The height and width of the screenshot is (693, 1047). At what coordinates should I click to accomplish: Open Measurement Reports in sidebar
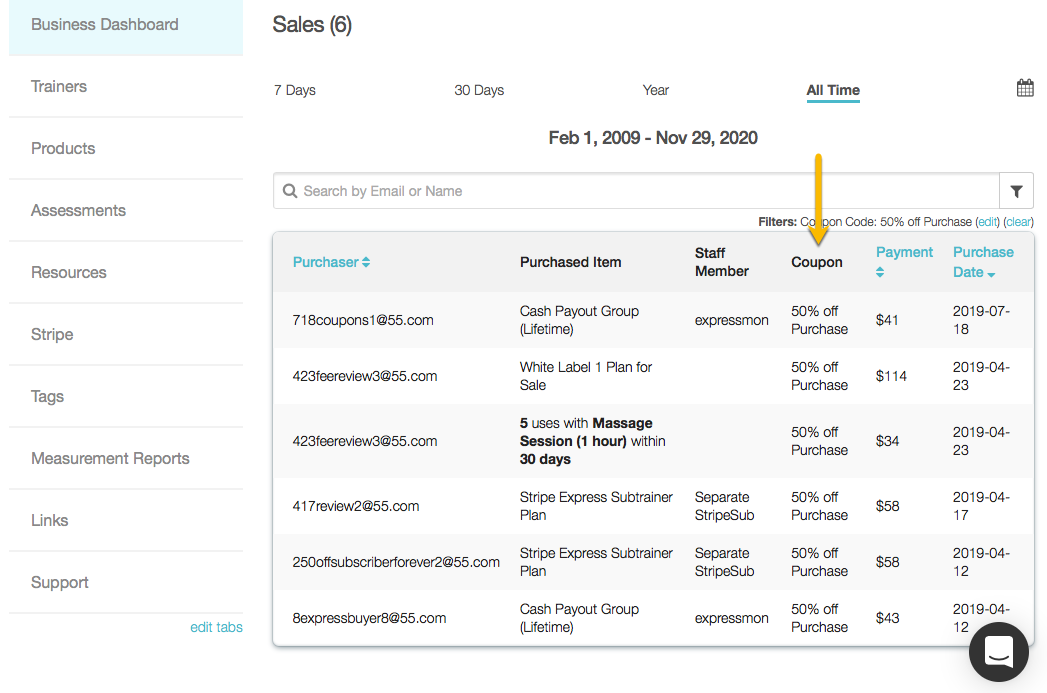[110, 458]
